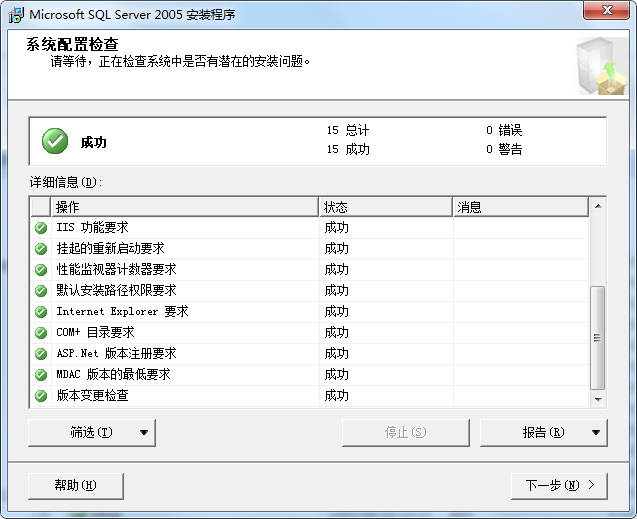637x519 pixels.
Task: Click 成功 status in 版本变更检查 row
Action: (336, 396)
